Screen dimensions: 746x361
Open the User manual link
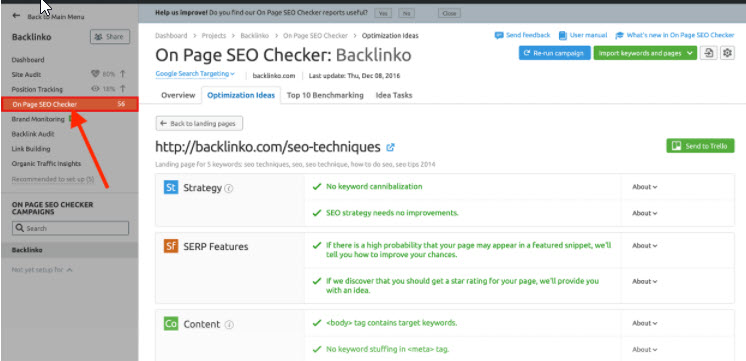coord(583,35)
